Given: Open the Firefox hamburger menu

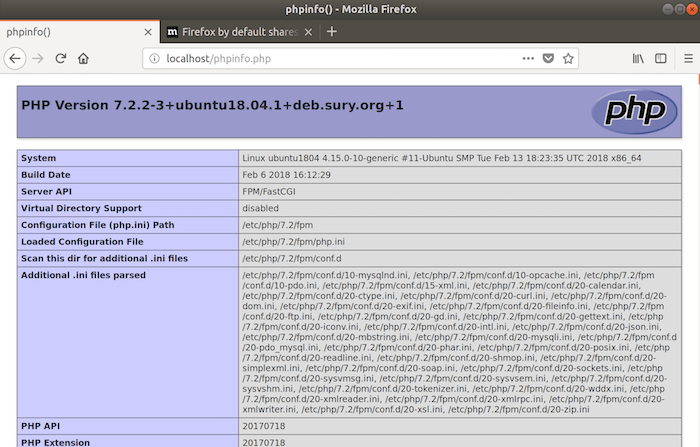Looking at the screenshot, I should point(688,58).
